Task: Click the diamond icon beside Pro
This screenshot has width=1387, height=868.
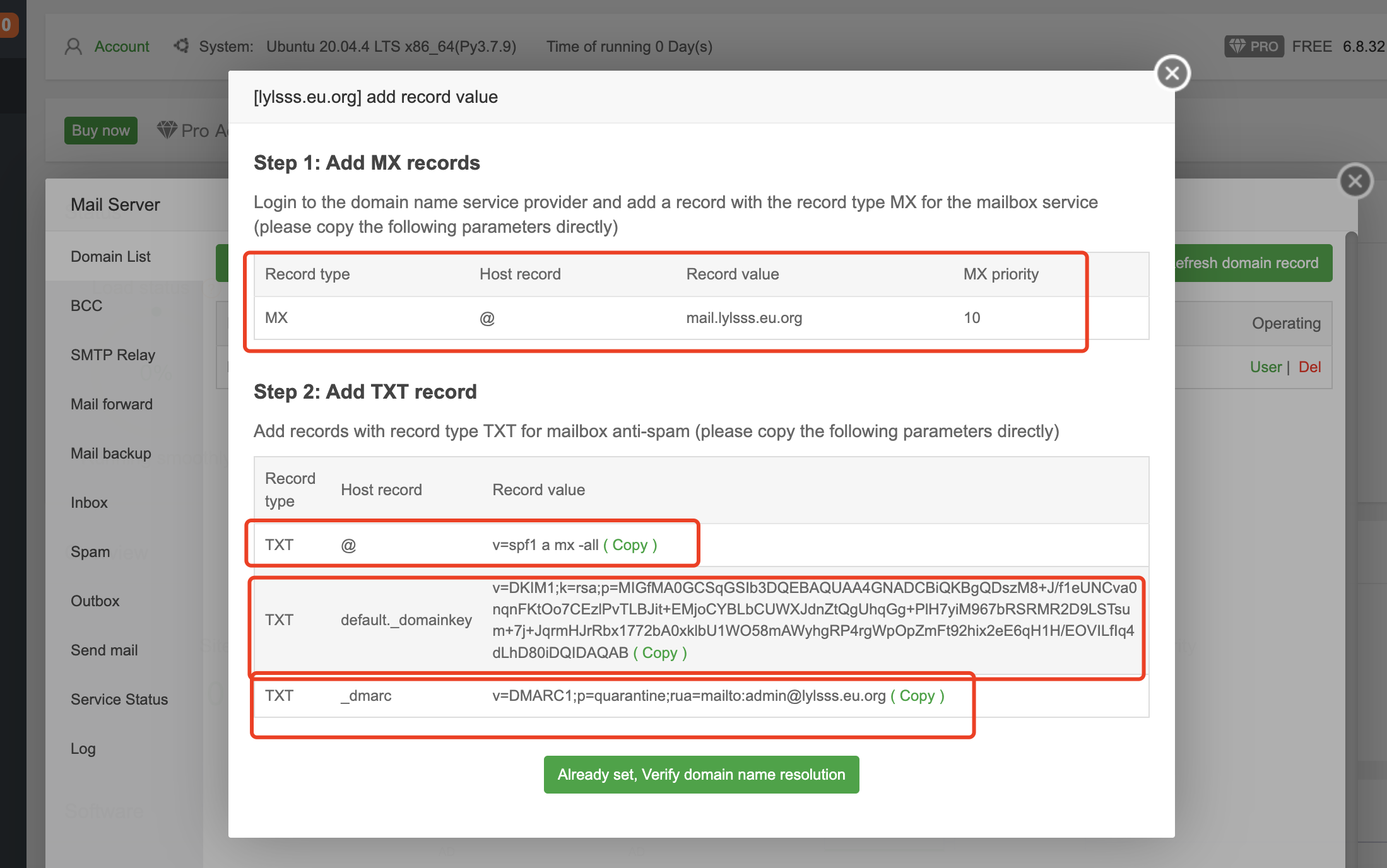Action: [167, 130]
